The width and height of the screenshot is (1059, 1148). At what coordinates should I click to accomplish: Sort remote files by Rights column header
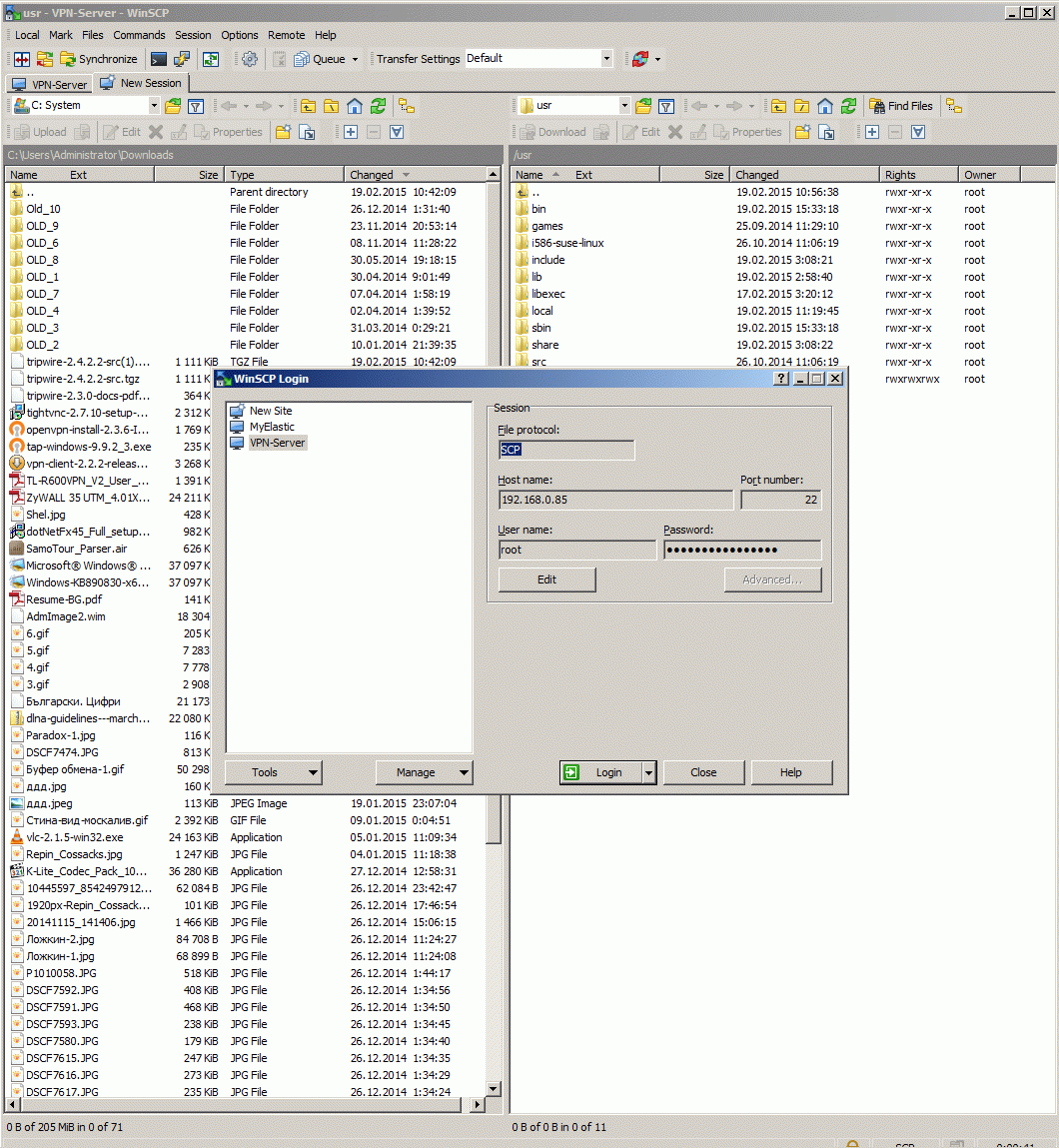coord(918,175)
